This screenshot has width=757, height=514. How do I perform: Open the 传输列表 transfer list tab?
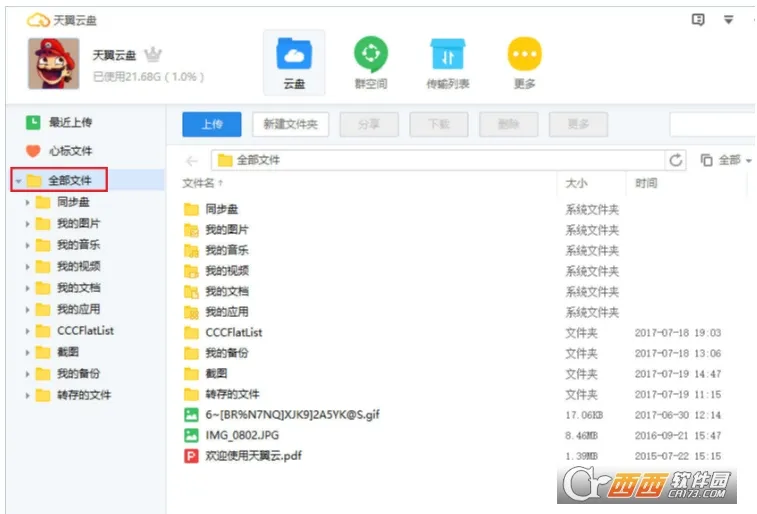[x=448, y=63]
